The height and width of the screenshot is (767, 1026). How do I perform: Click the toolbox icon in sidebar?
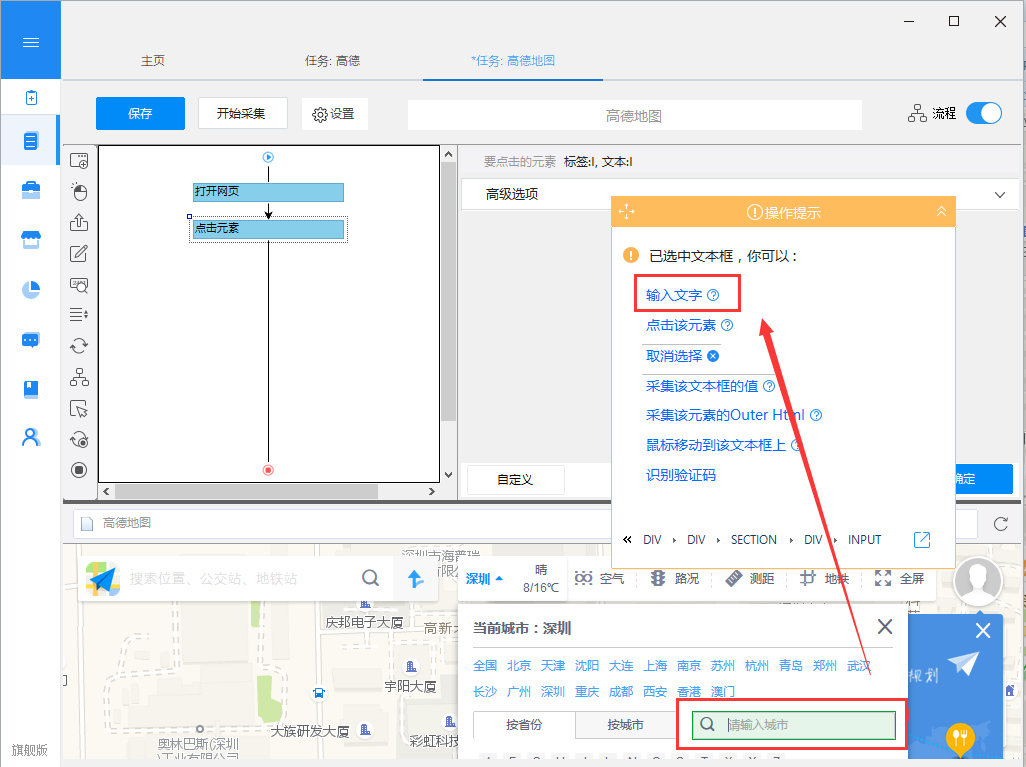31,190
